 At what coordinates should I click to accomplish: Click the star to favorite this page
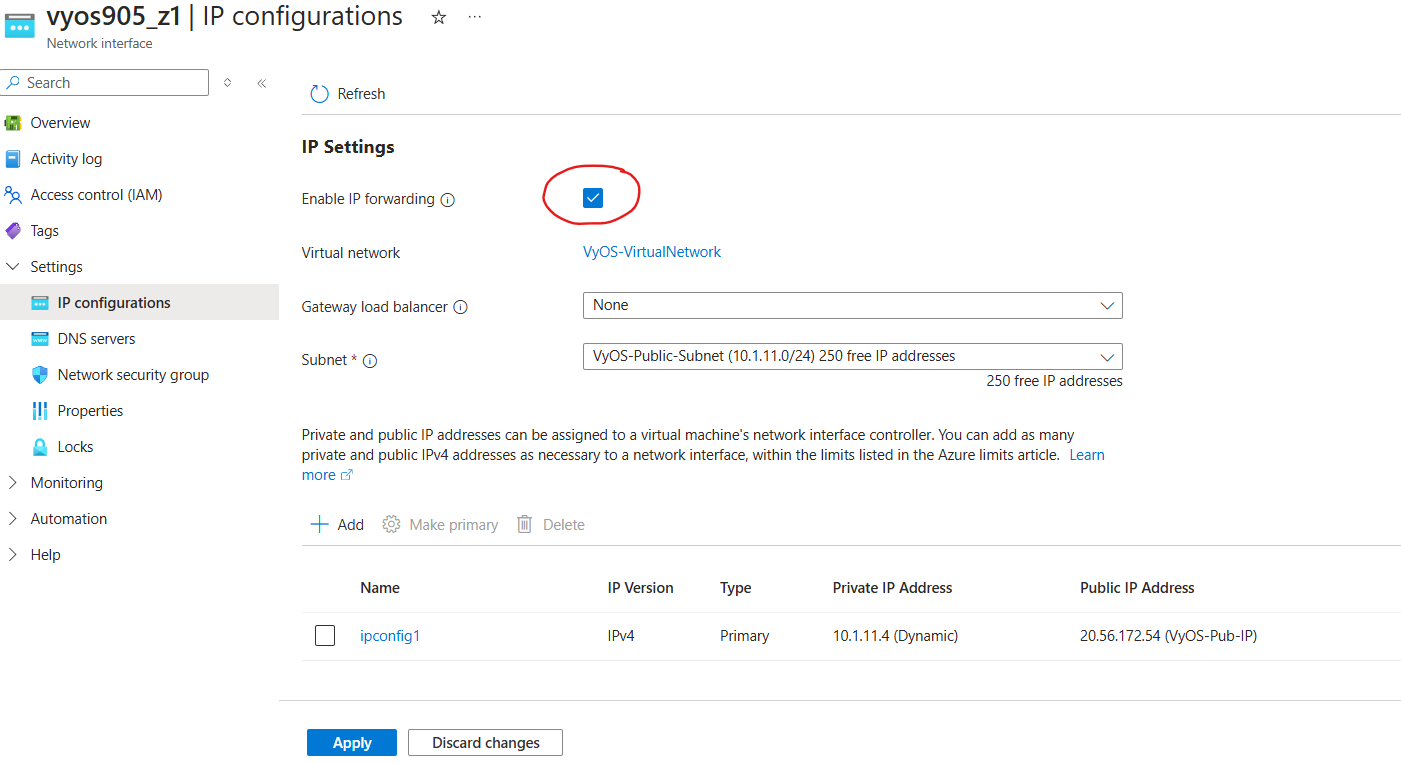coord(438,16)
